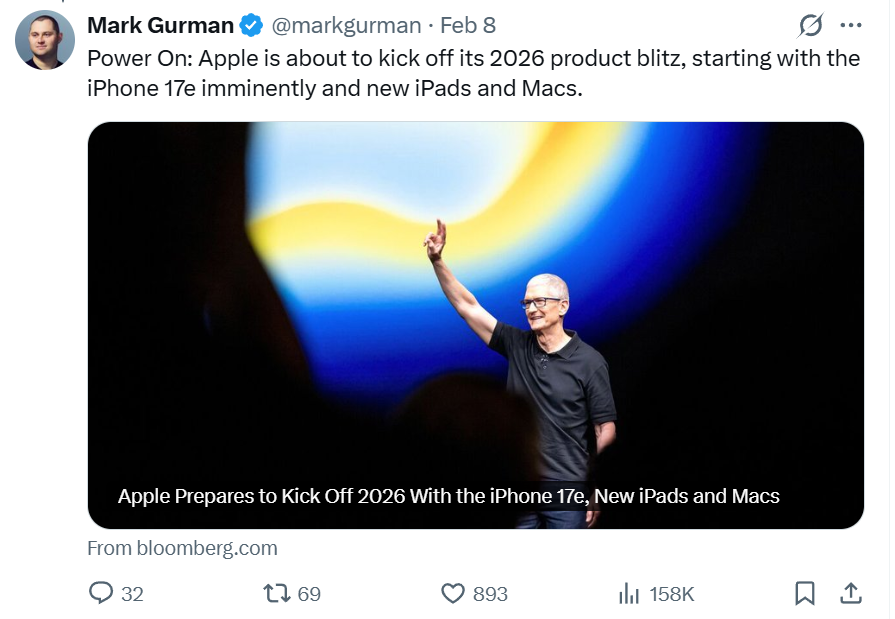
Task: Click the blue verified badge
Action: point(252,26)
